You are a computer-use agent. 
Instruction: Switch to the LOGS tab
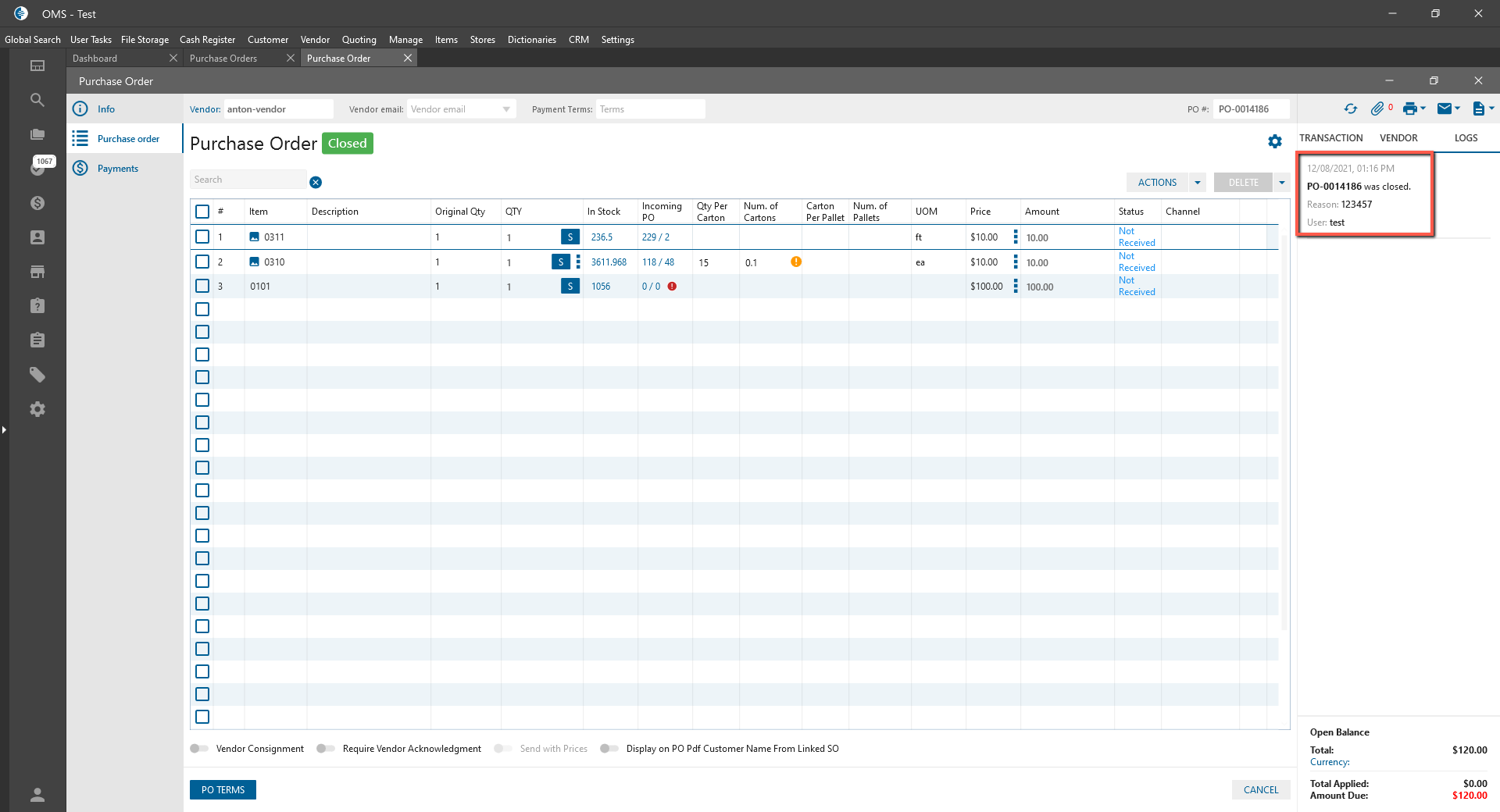point(1466,138)
